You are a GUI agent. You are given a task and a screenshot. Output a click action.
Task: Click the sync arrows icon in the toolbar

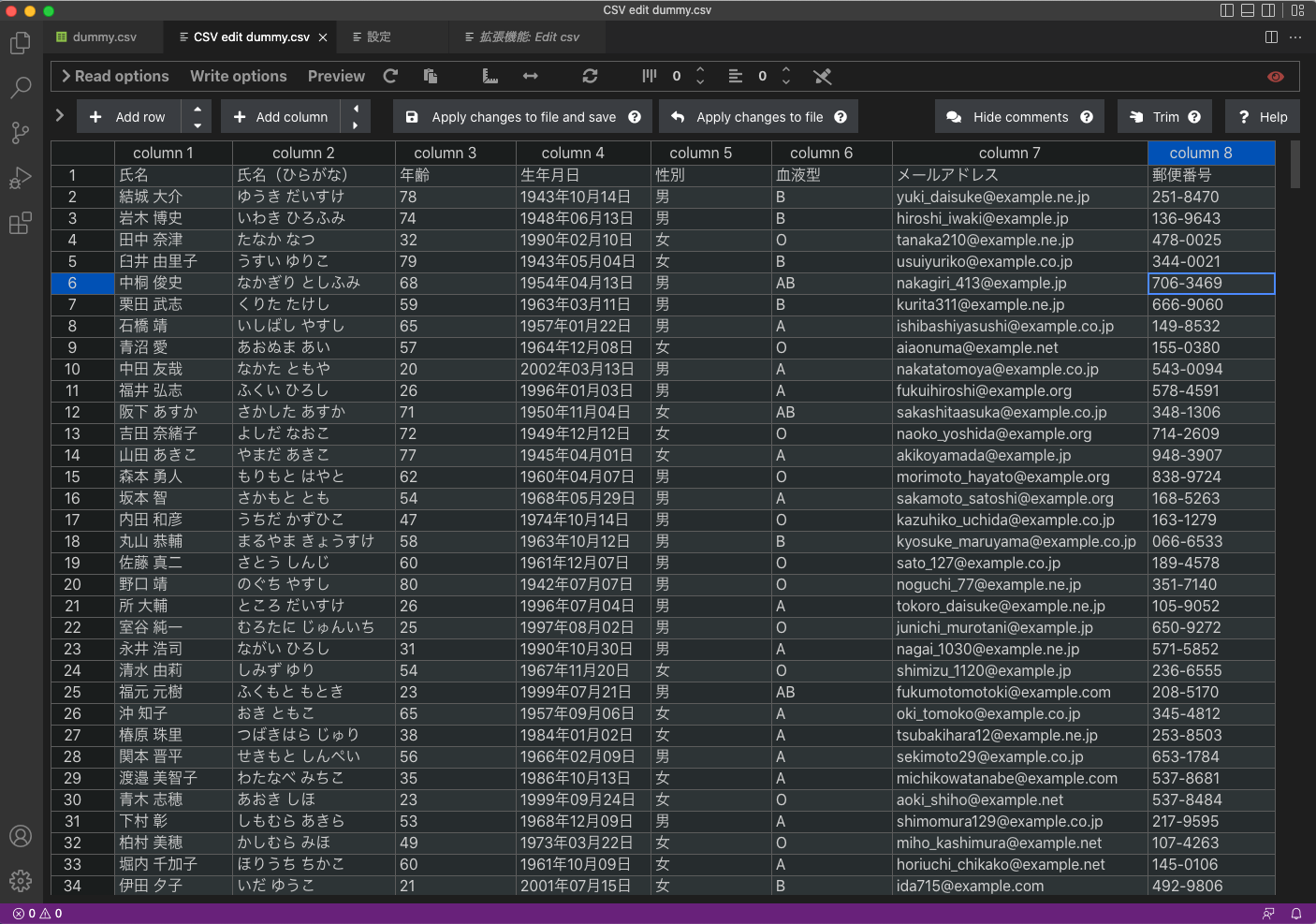(590, 76)
